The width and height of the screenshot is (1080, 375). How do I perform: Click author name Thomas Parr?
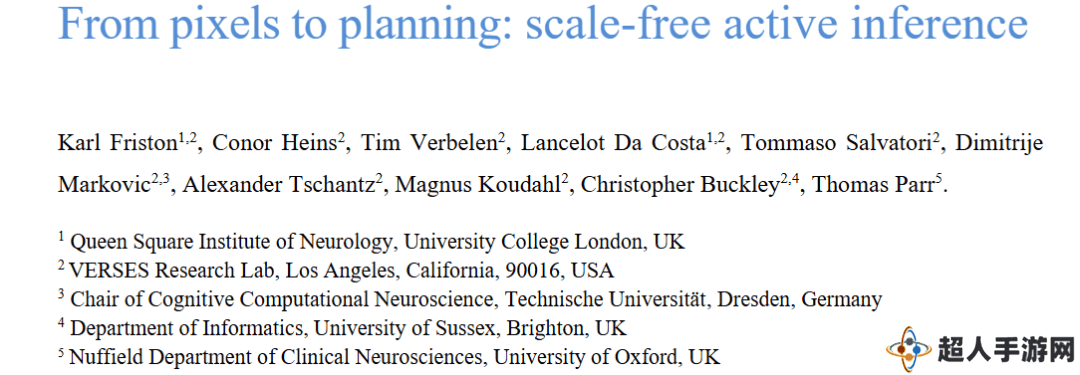point(871,185)
